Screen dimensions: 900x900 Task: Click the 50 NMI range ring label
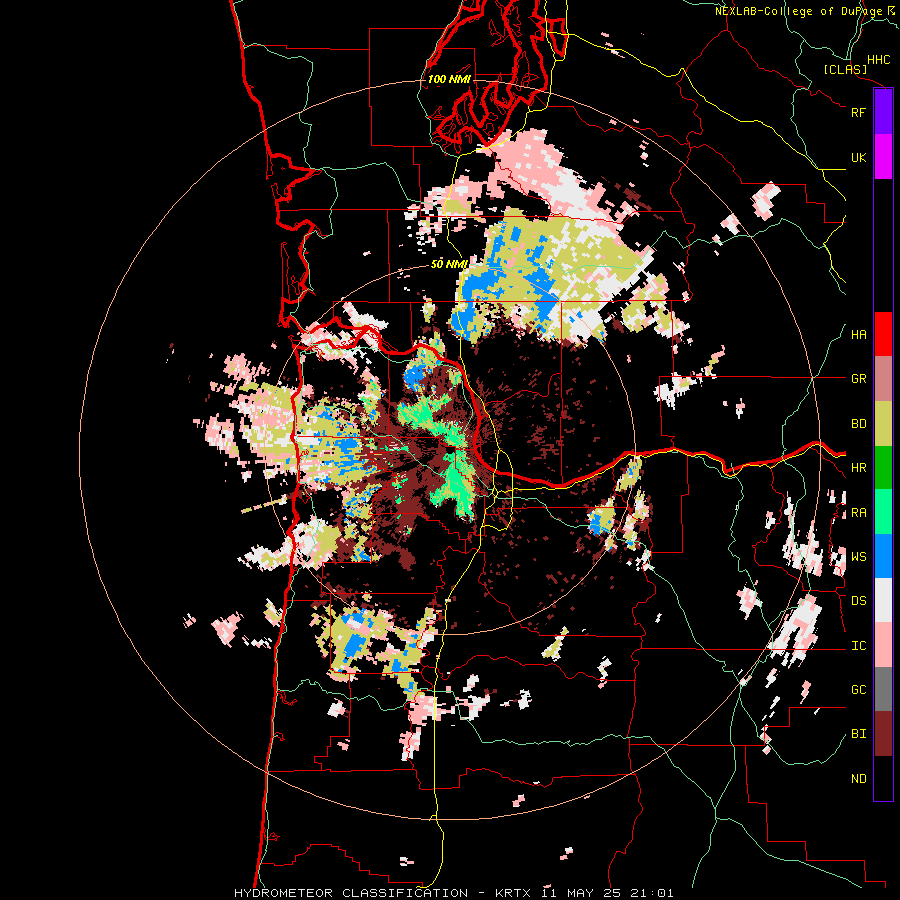449,264
